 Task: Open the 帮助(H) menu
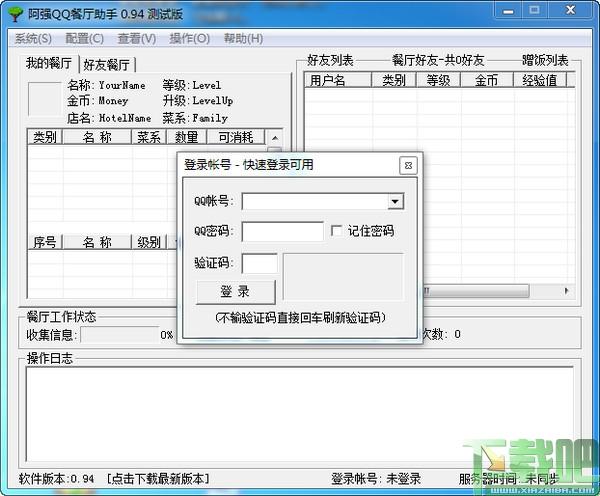point(243,38)
